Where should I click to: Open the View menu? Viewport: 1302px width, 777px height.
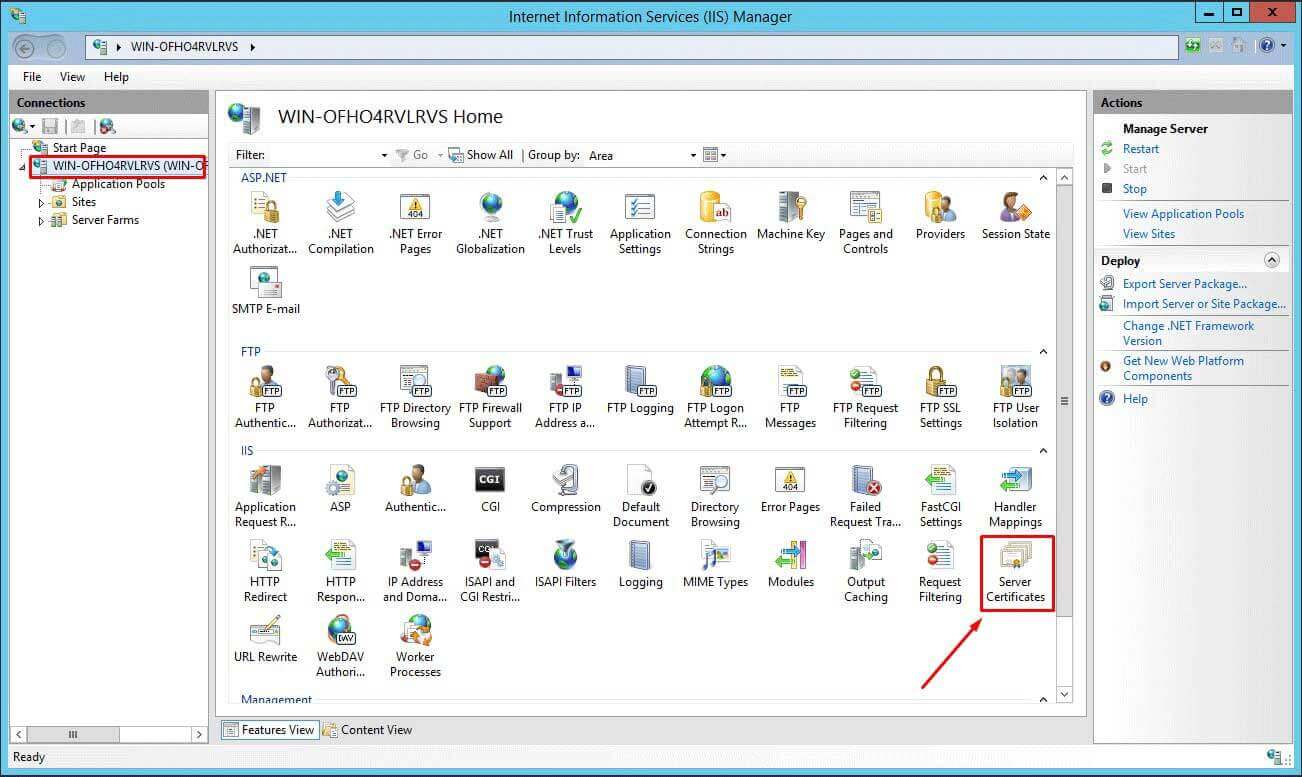[72, 76]
